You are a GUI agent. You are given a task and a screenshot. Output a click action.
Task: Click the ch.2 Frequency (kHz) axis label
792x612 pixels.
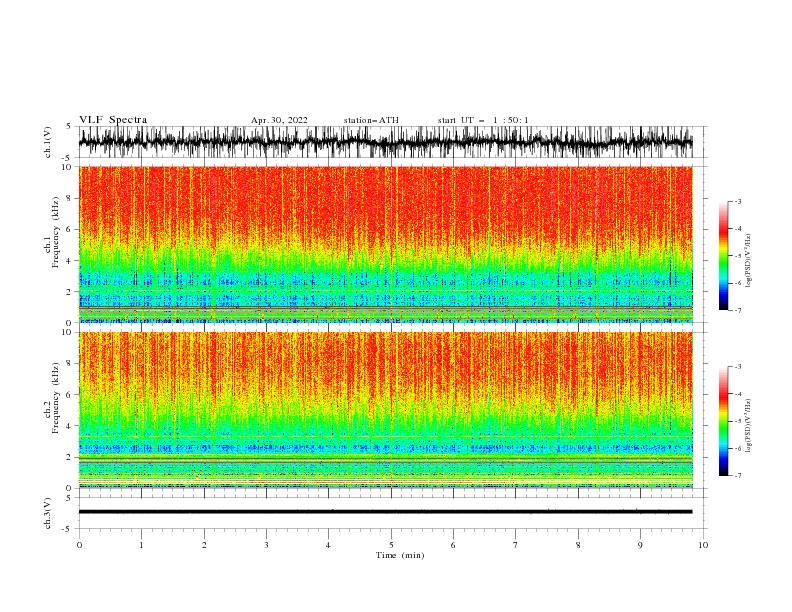[x=52, y=398]
